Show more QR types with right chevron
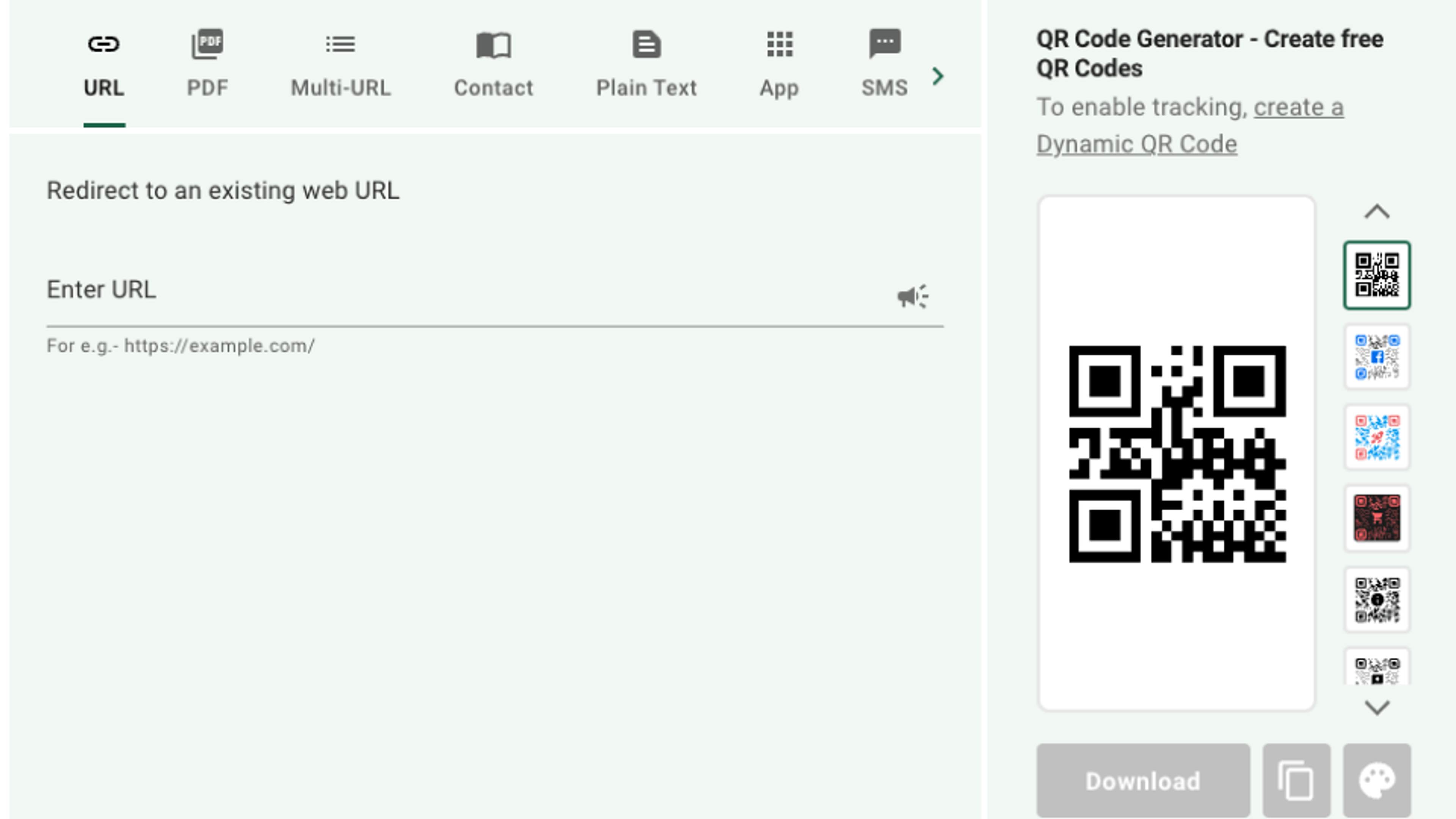The image size is (1456, 819). pyautogui.click(x=938, y=76)
